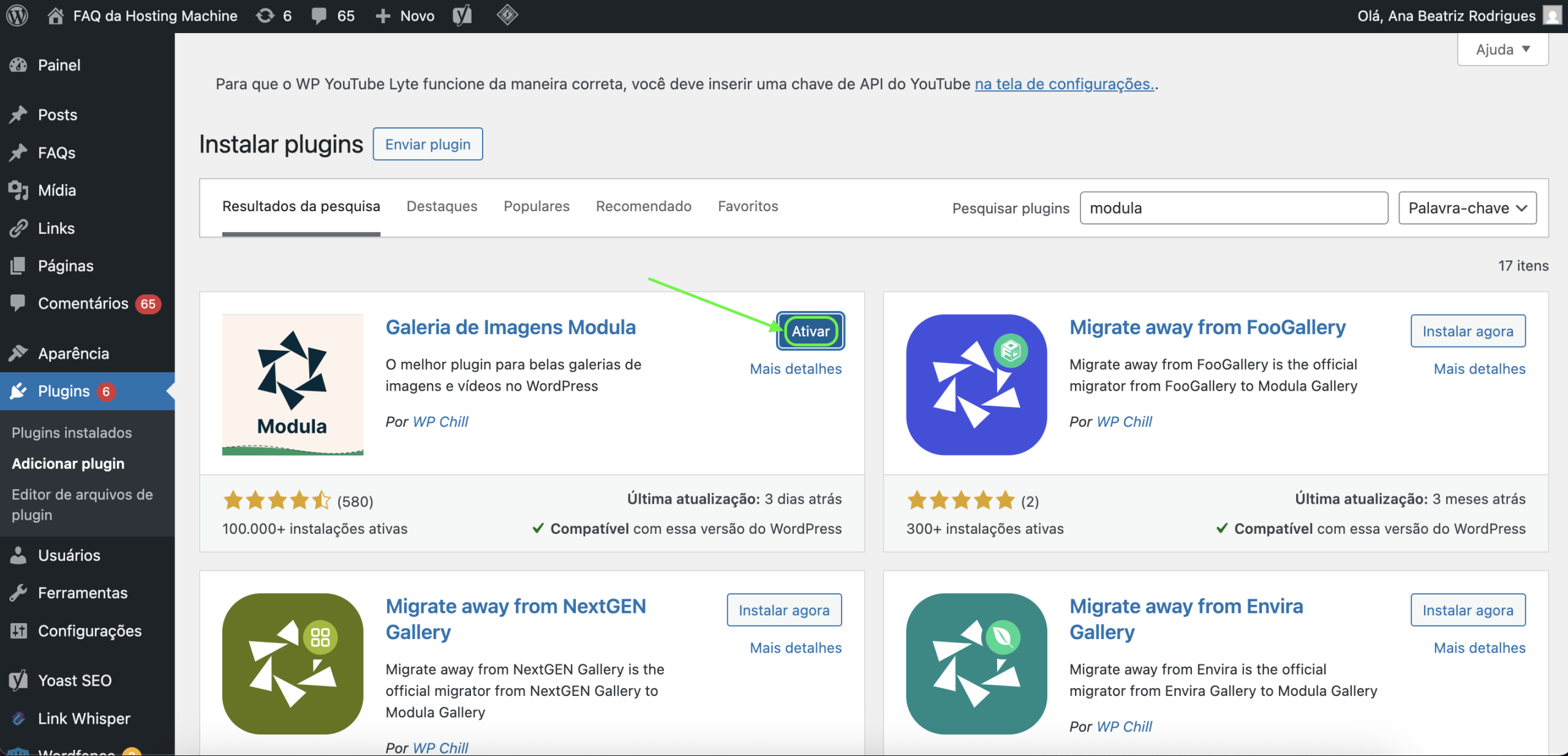Switch to the Destaques tab
The image size is (1568, 756).
tap(442, 206)
